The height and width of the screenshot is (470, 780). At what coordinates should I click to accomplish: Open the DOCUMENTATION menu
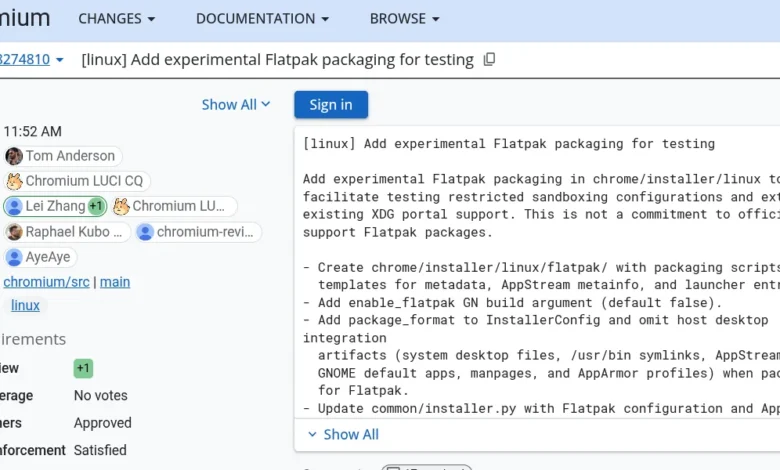(262, 19)
